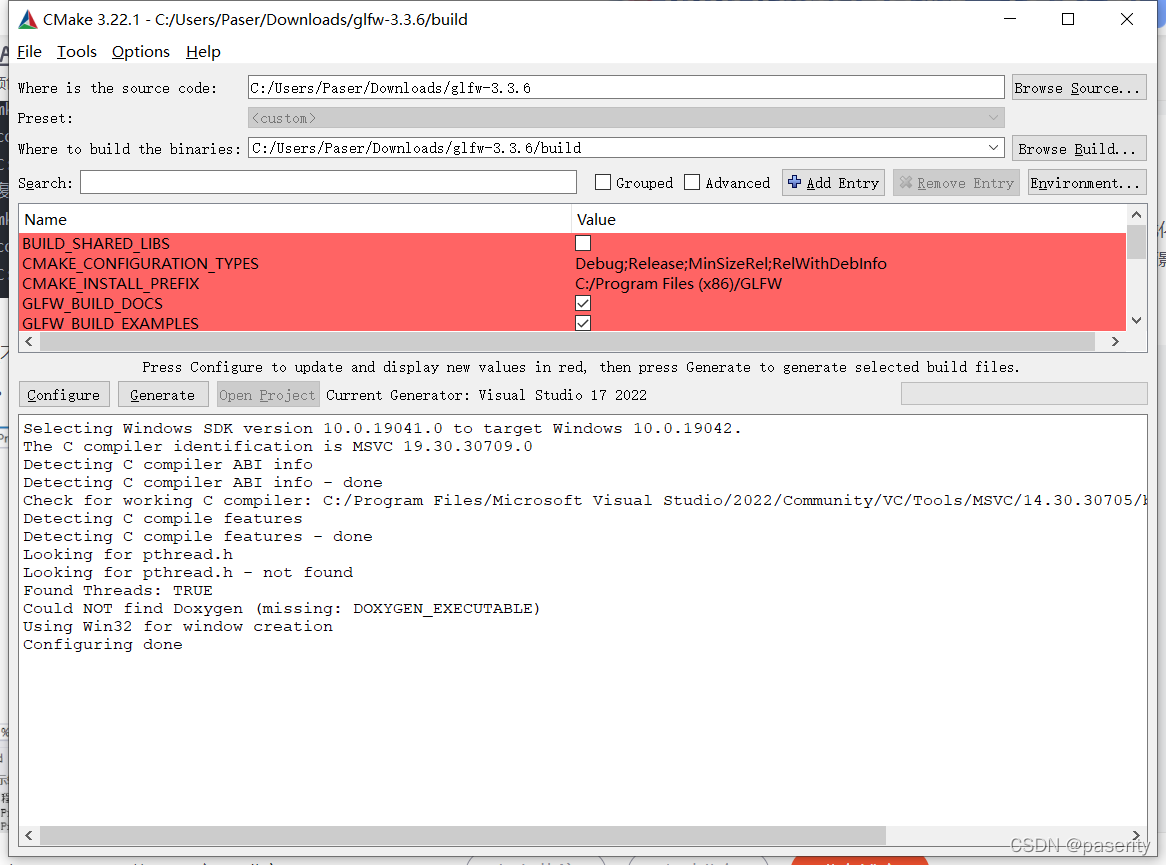Open the File menu
The width and height of the screenshot is (1166, 865).
(x=29, y=51)
